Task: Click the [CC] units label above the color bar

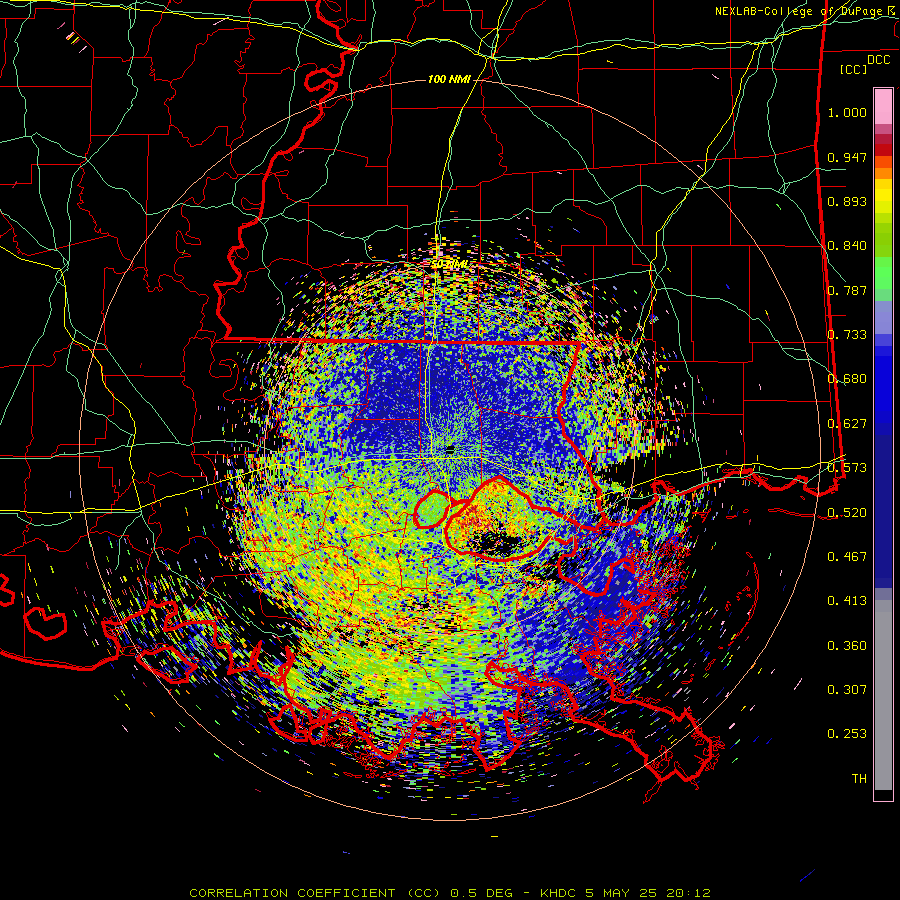Action: pos(854,69)
